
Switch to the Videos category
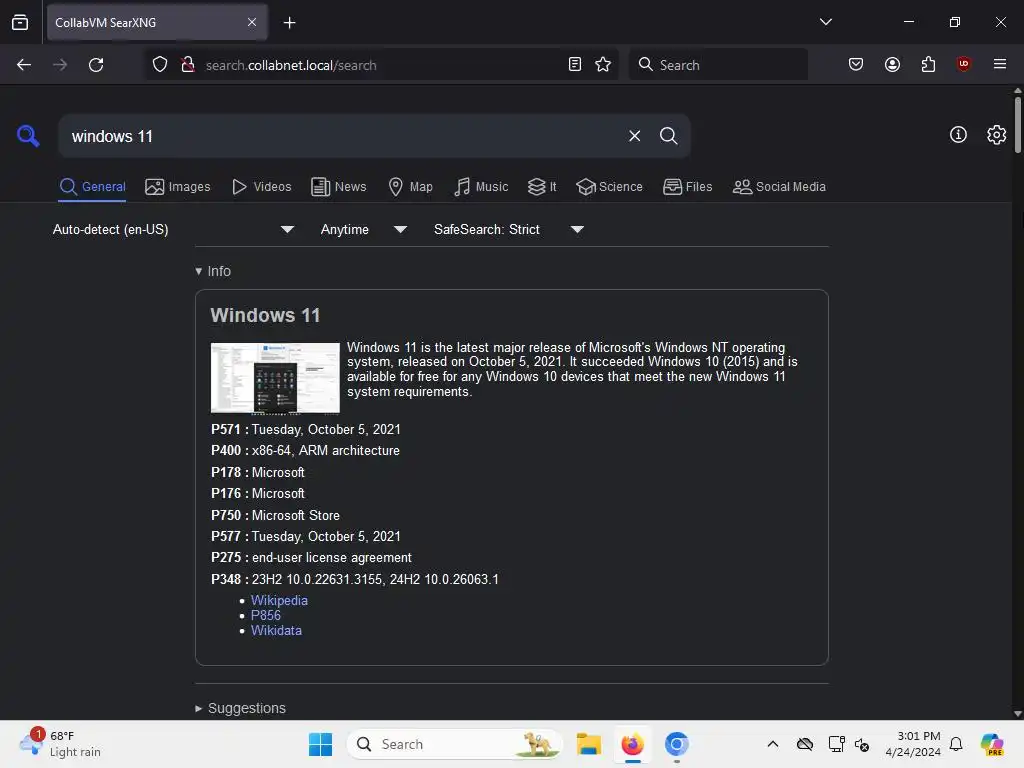pyautogui.click(x=262, y=187)
